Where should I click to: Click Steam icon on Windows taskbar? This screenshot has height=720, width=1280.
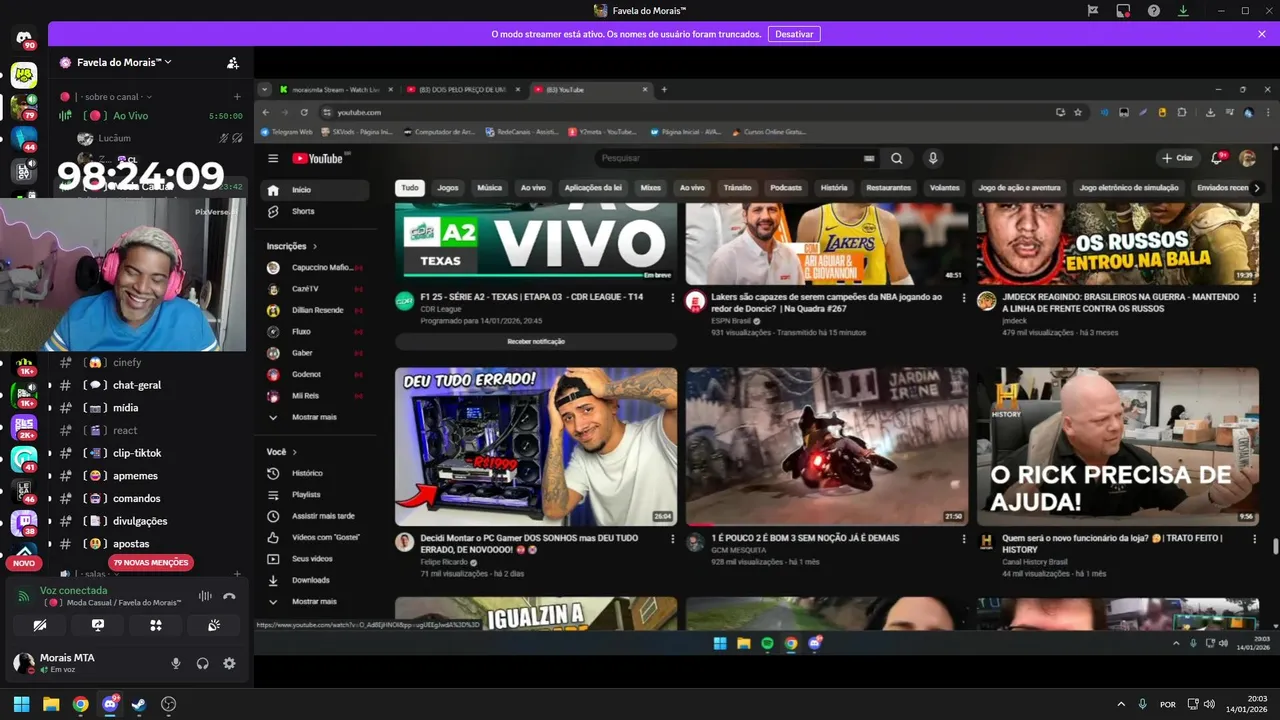[139, 704]
